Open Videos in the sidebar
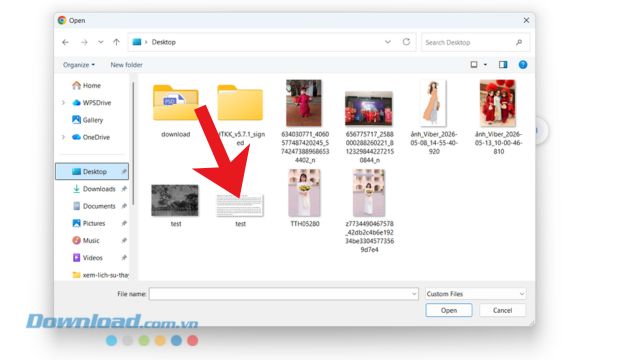This screenshot has width=640, height=360. pyautogui.click(x=87, y=258)
